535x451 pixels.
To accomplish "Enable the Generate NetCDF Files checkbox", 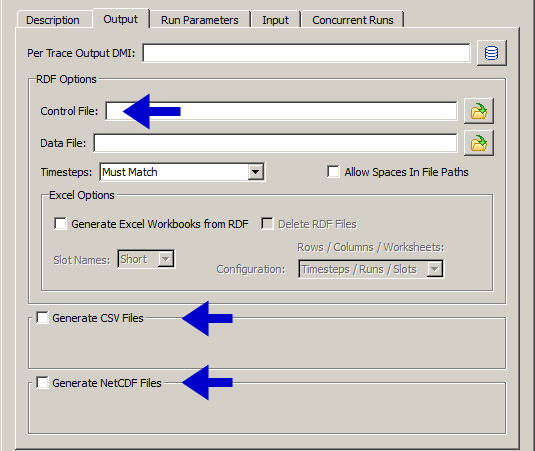I will tap(42, 382).
